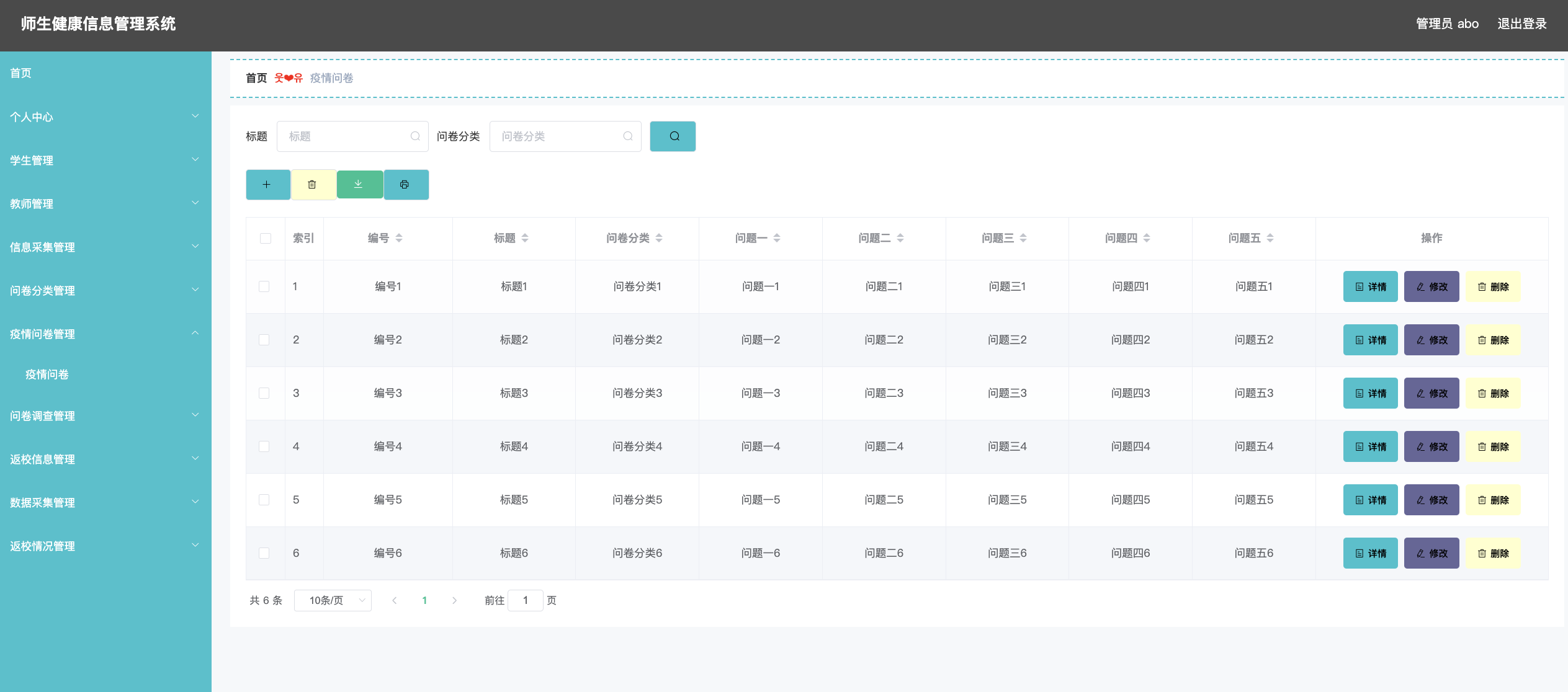Sort the 问卷分类 column
The height and width of the screenshot is (692, 1568).
659,238
